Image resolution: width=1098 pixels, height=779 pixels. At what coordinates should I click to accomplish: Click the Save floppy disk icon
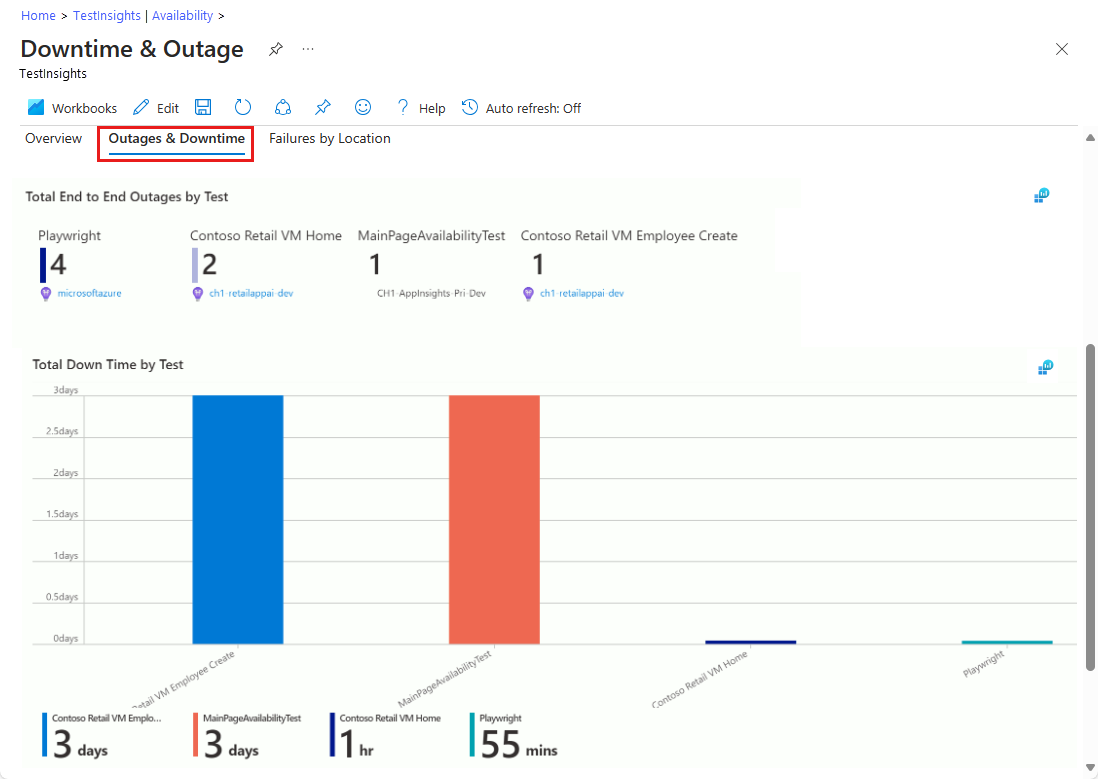pyautogui.click(x=203, y=107)
